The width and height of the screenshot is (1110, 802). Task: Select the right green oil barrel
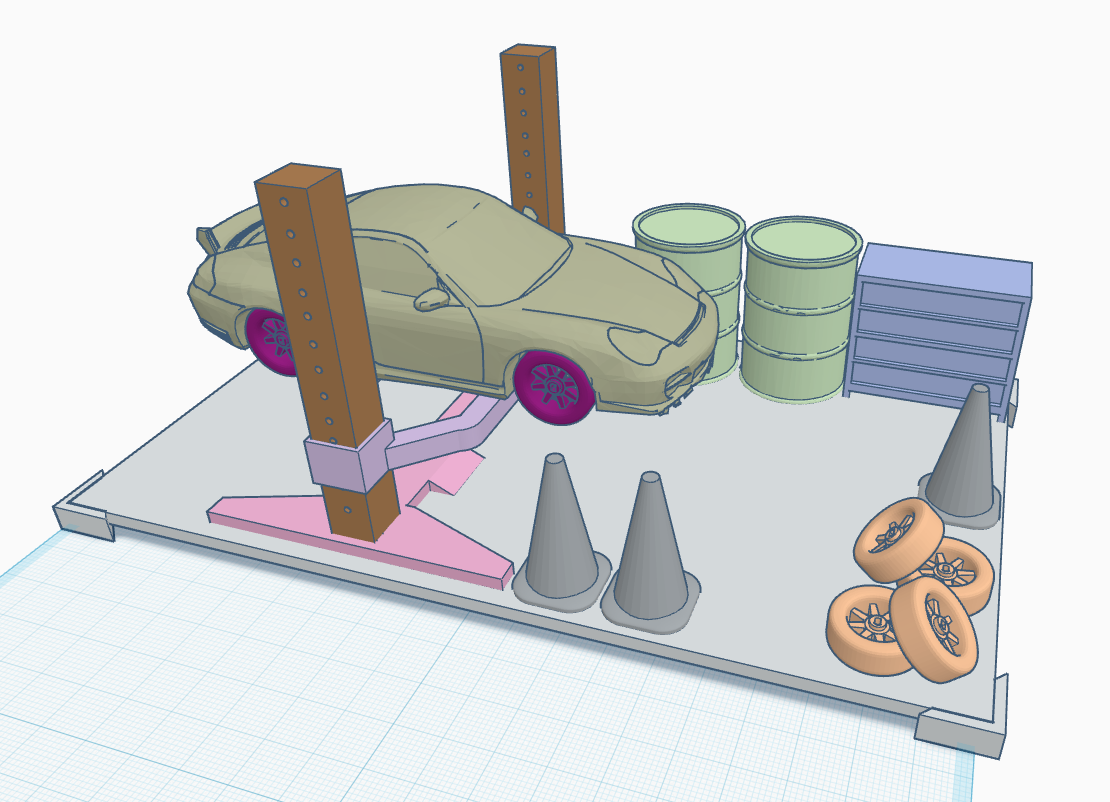tap(800, 310)
